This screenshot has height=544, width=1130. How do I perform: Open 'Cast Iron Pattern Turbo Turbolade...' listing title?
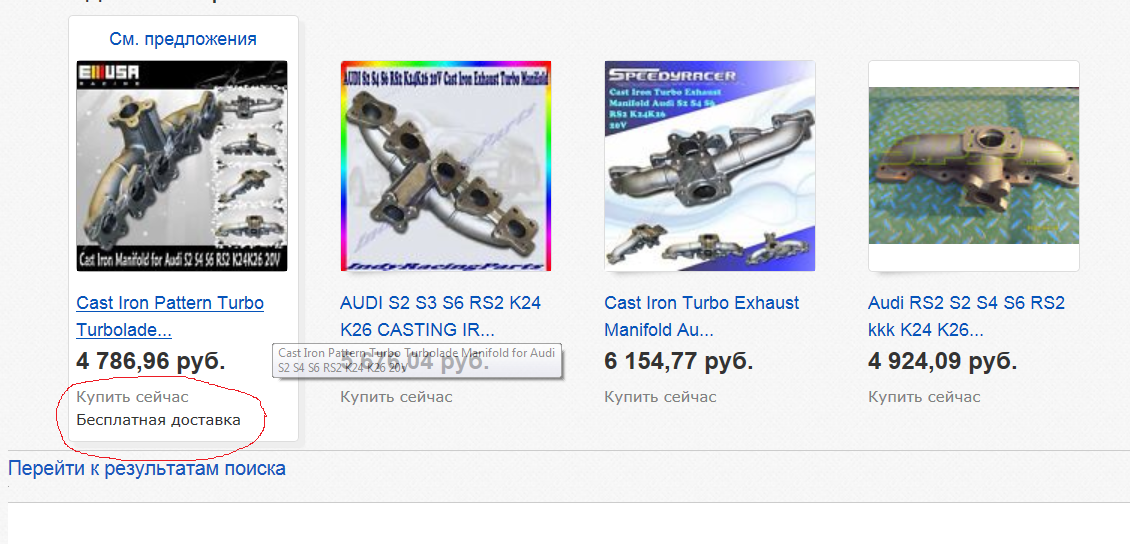(x=170, y=317)
